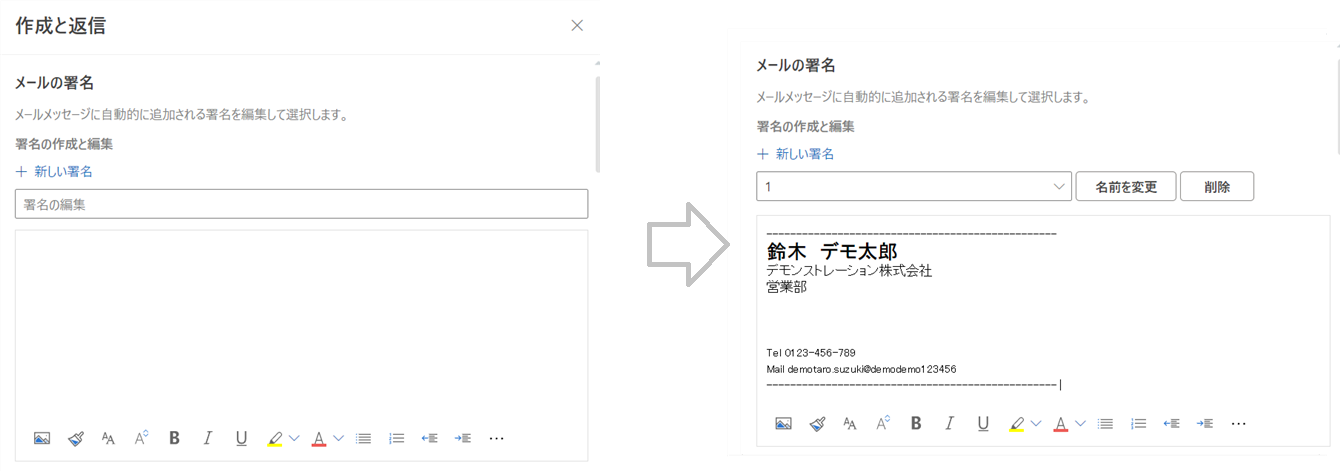Toggle underline in left signature toolbar

(x=241, y=438)
